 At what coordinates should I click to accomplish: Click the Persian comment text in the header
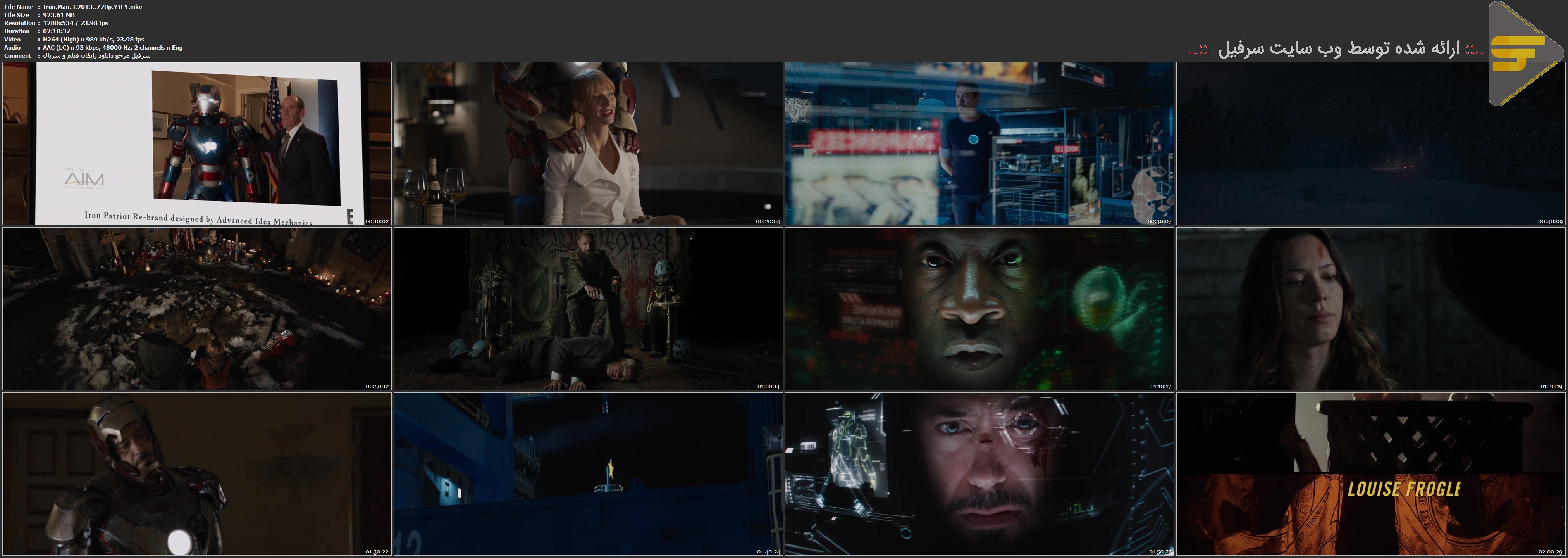[x=96, y=55]
